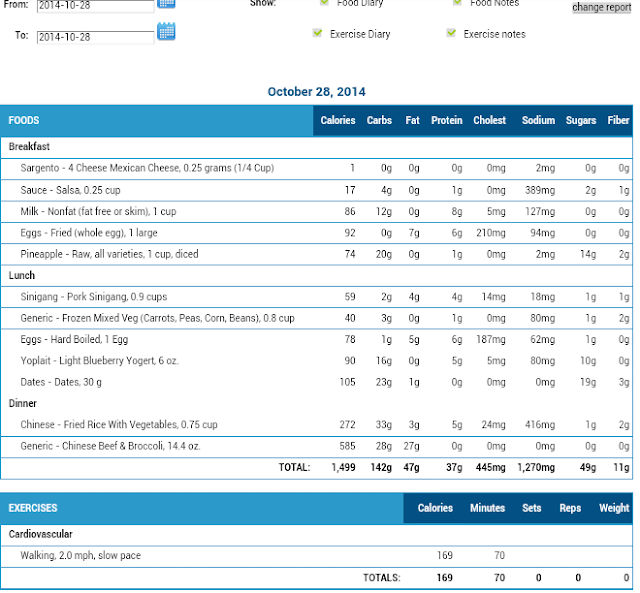Click the Reps column header
This screenshot has width=640, height=593.
[x=570, y=508]
